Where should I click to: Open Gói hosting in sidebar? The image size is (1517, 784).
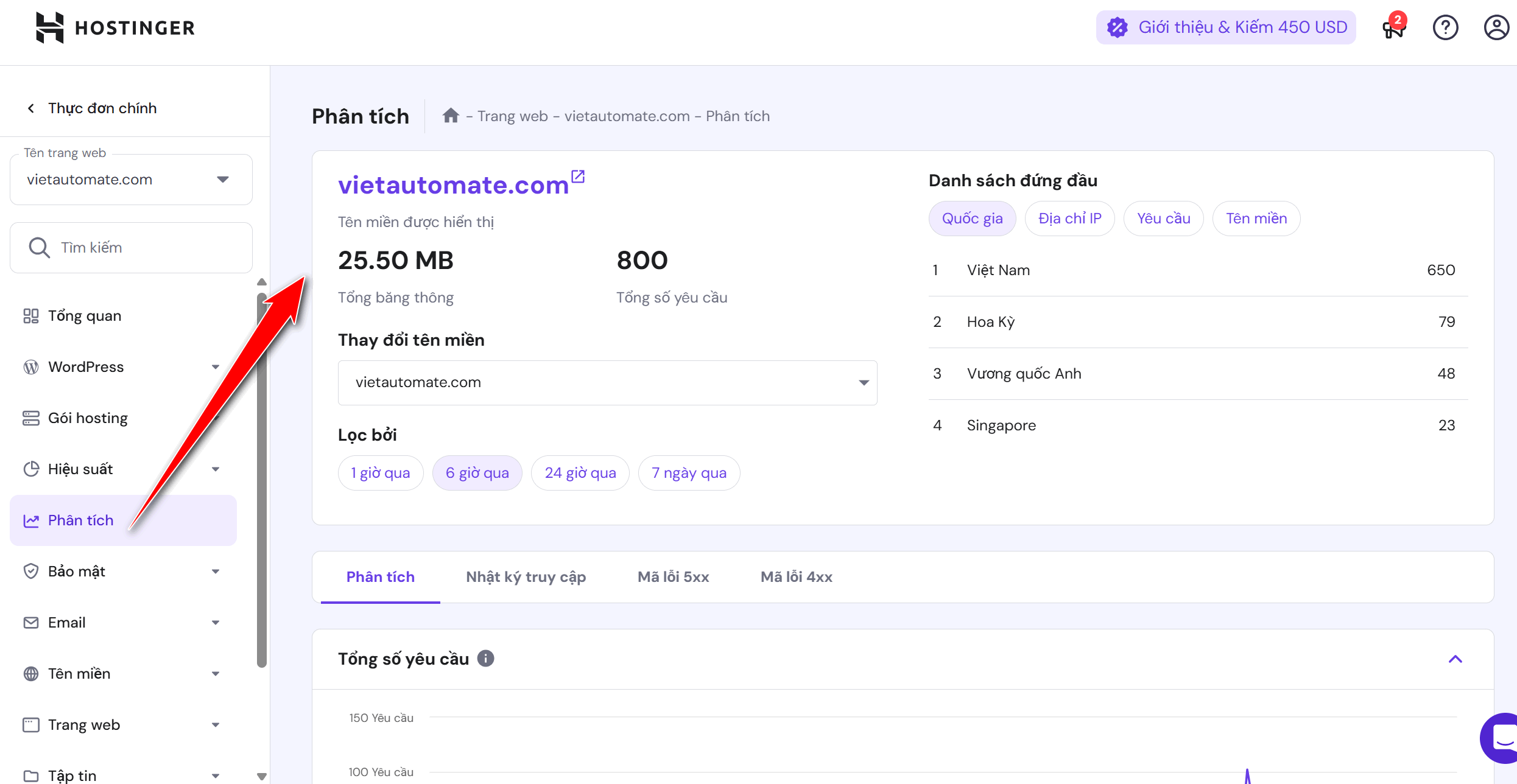[x=124, y=418]
